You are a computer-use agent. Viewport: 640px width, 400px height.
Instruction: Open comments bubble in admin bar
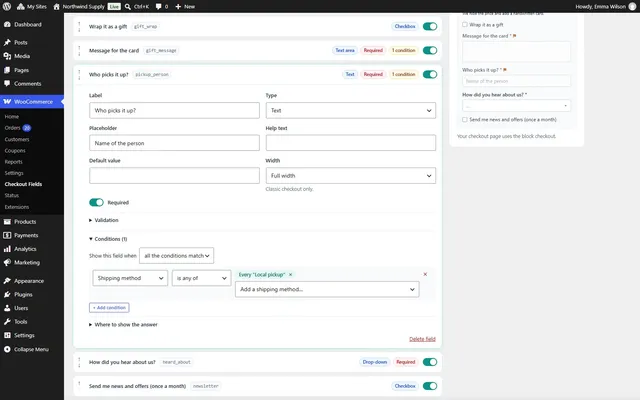point(159,7)
